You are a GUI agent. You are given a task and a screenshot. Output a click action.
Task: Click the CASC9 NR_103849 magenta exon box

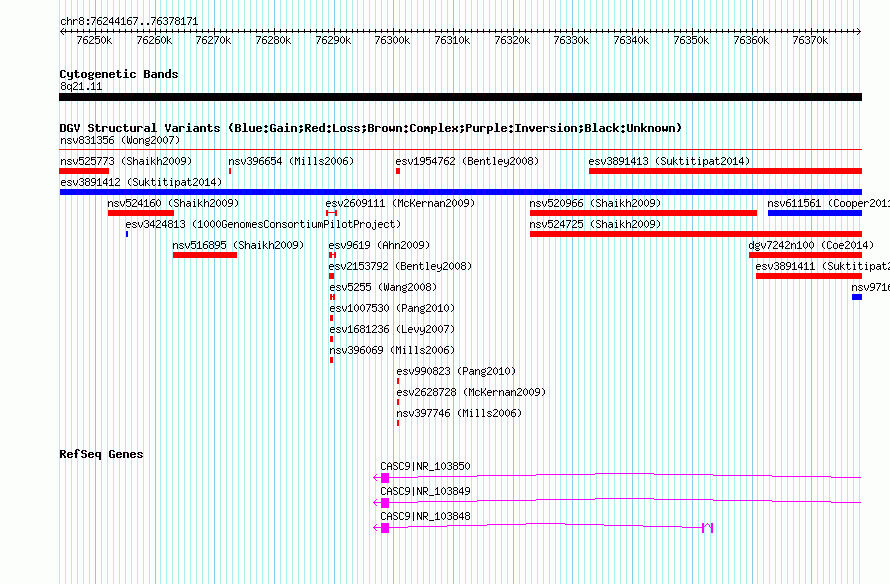coord(385,503)
